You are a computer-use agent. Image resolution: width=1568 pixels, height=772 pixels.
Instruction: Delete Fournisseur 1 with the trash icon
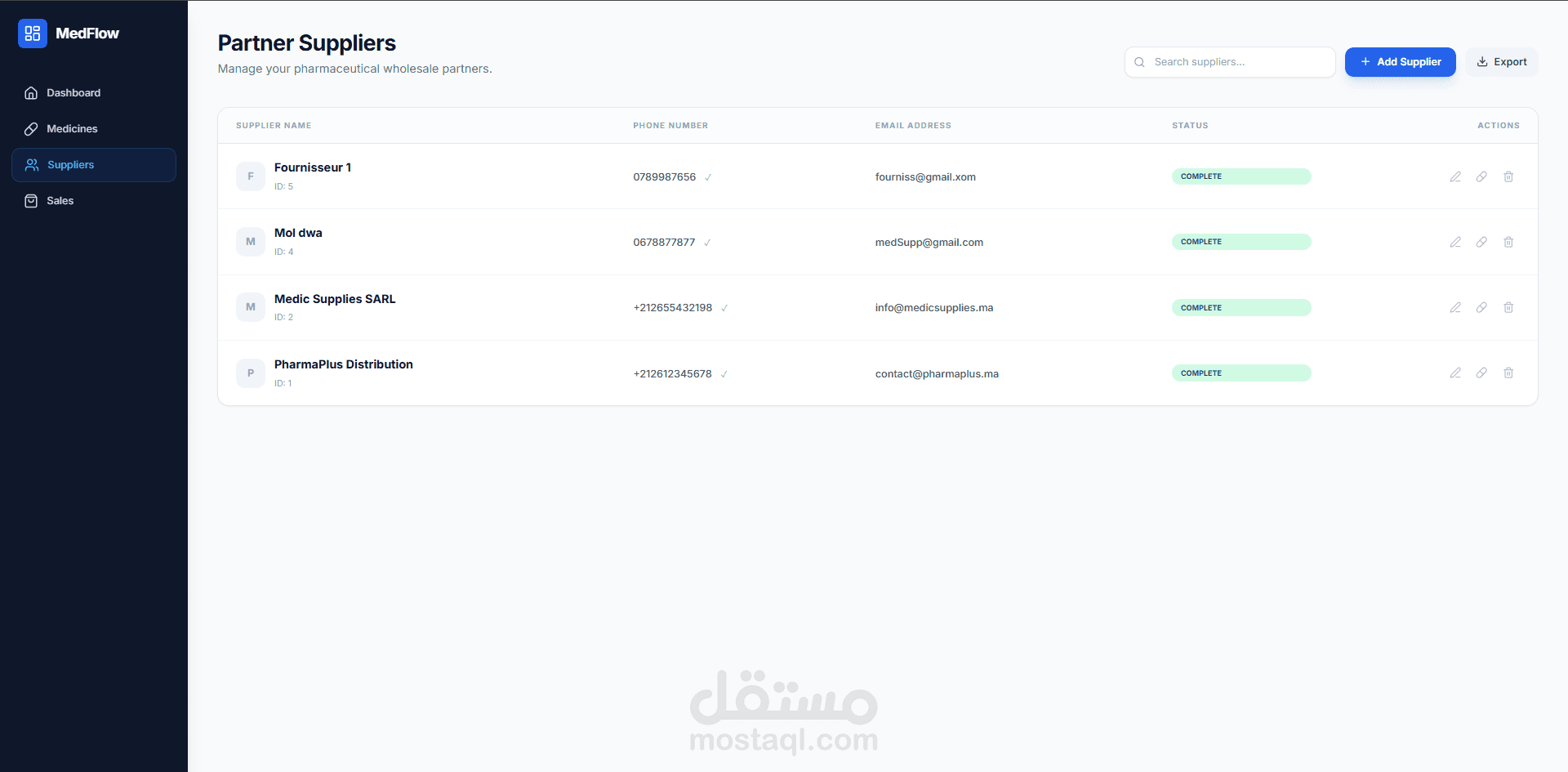(1508, 176)
